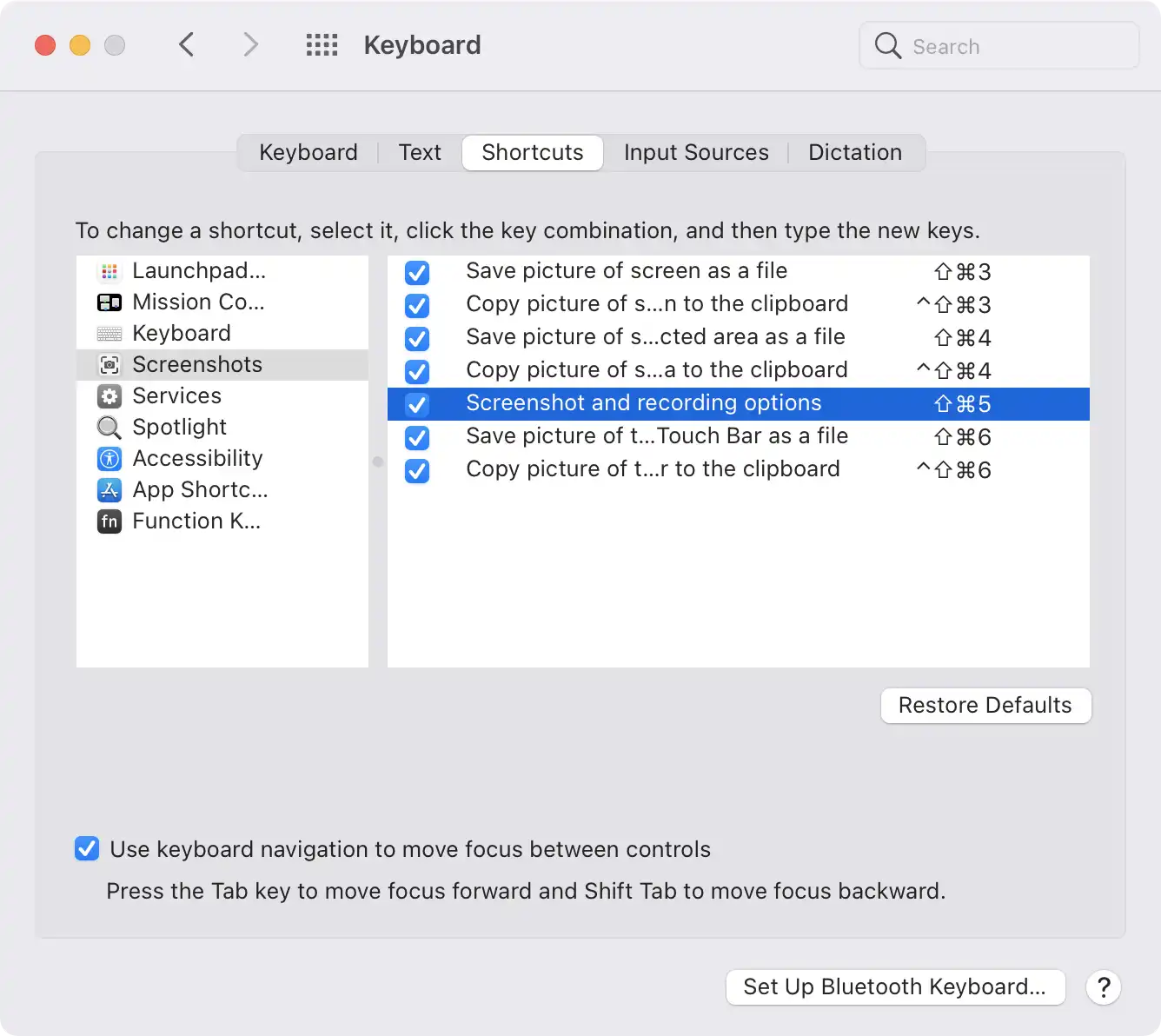Select the Shortcuts tab

pos(533,153)
